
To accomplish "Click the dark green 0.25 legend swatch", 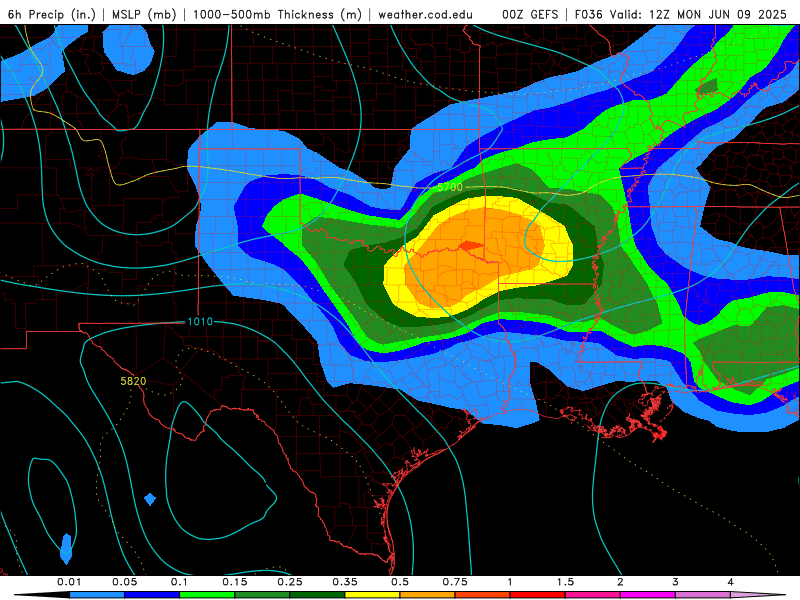I will point(317,595).
